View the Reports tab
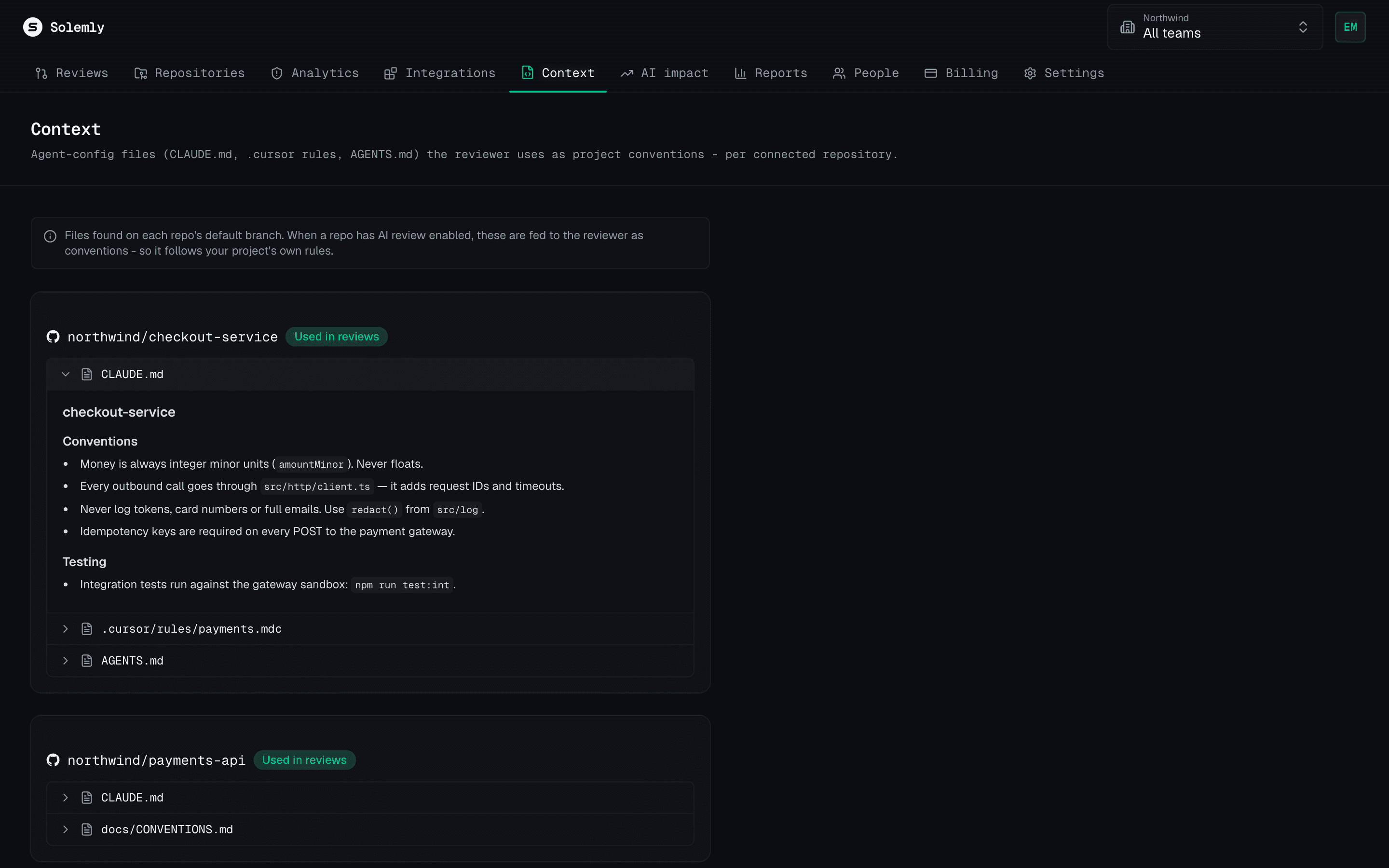This screenshot has height=868, width=1389. pyautogui.click(x=771, y=73)
